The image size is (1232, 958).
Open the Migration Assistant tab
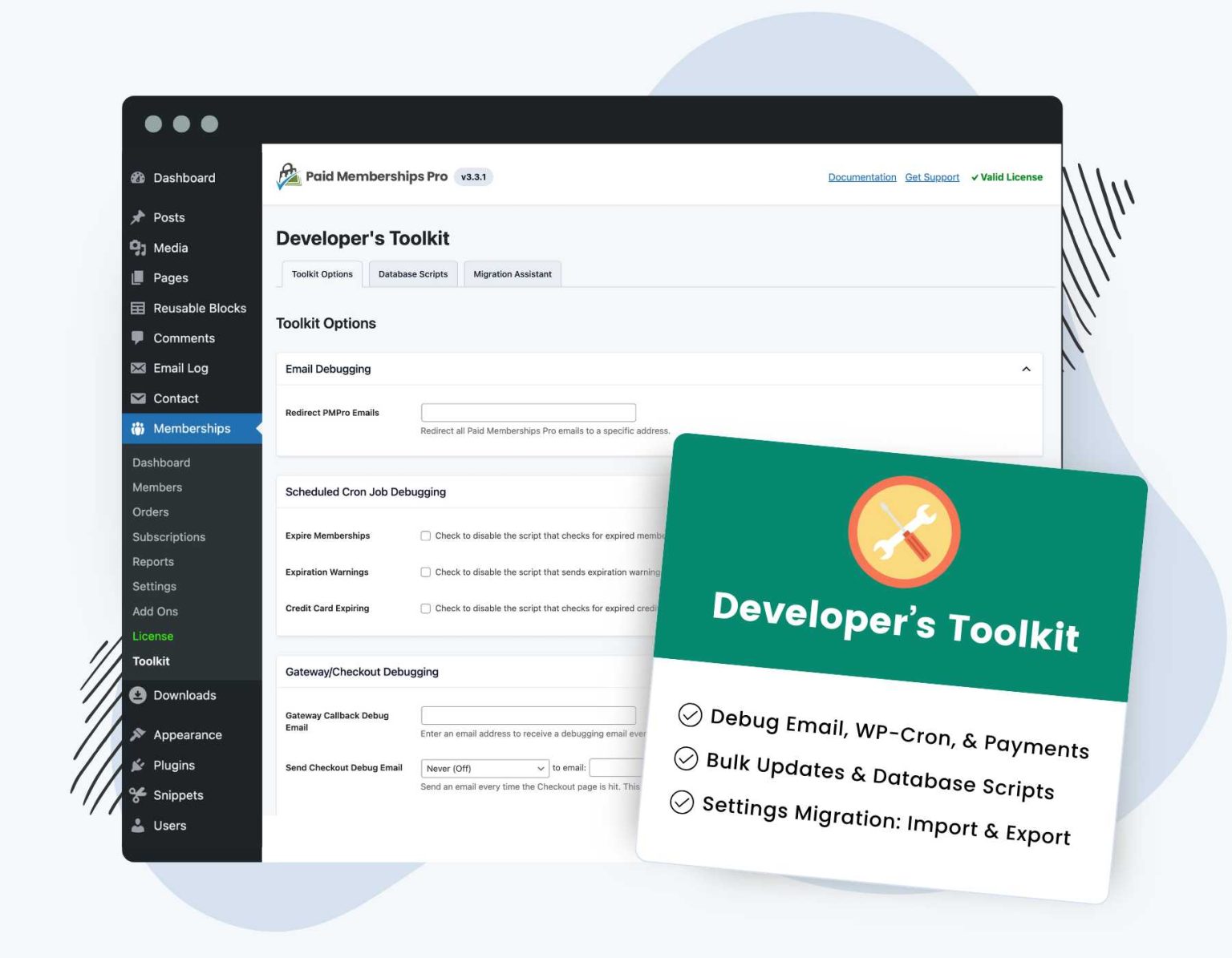(x=512, y=274)
